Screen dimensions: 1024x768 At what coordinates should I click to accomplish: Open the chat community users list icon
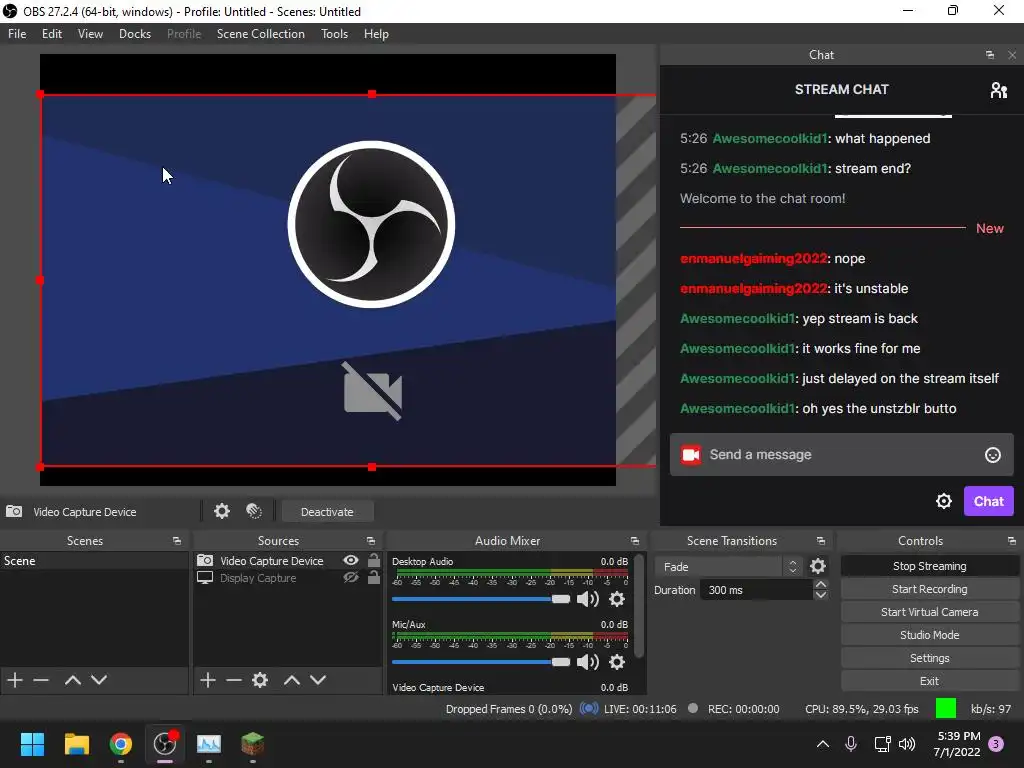(x=998, y=89)
